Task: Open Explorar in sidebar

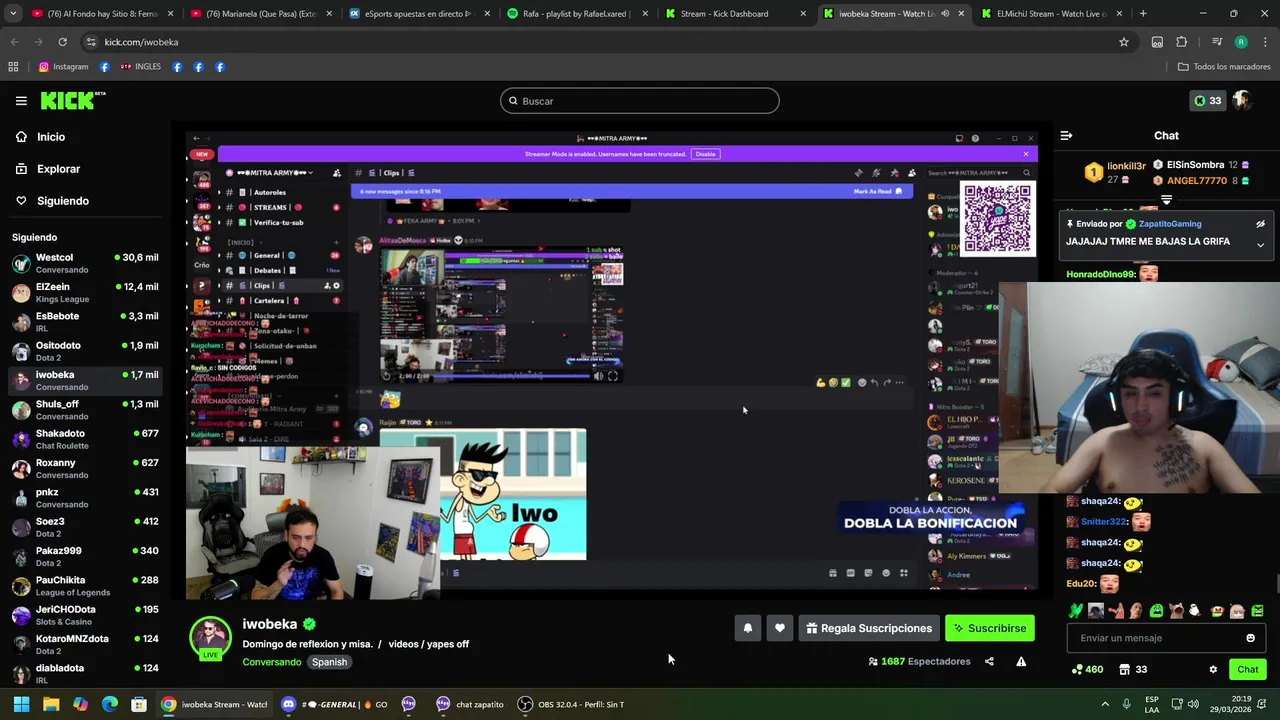Action: pyautogui.click(x=47, y=169)
